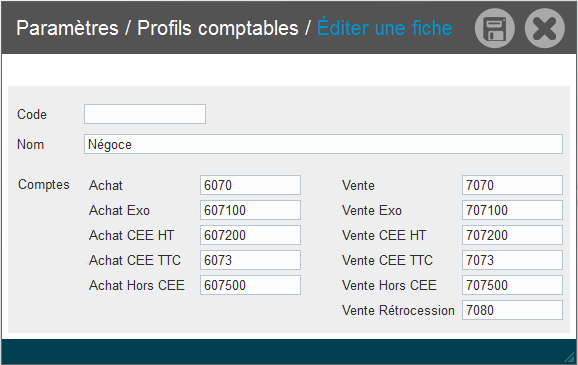
Task: Click the window resize grip corner
Action: [x=570, y=357]
